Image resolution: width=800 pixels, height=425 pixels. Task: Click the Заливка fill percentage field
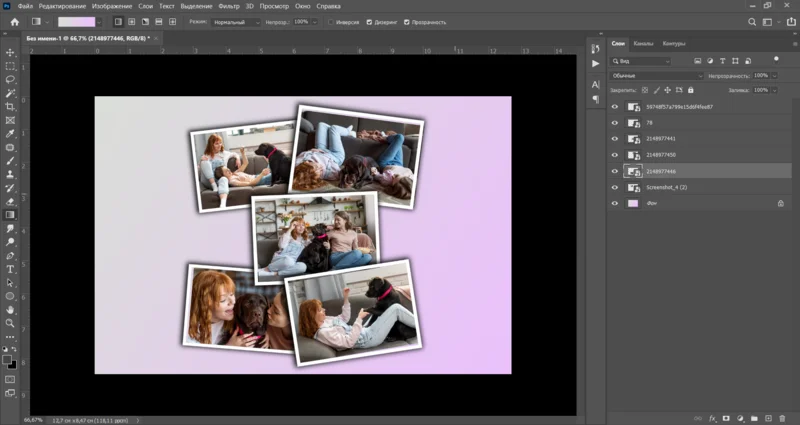pyautogui.click(x=759, y=89)
